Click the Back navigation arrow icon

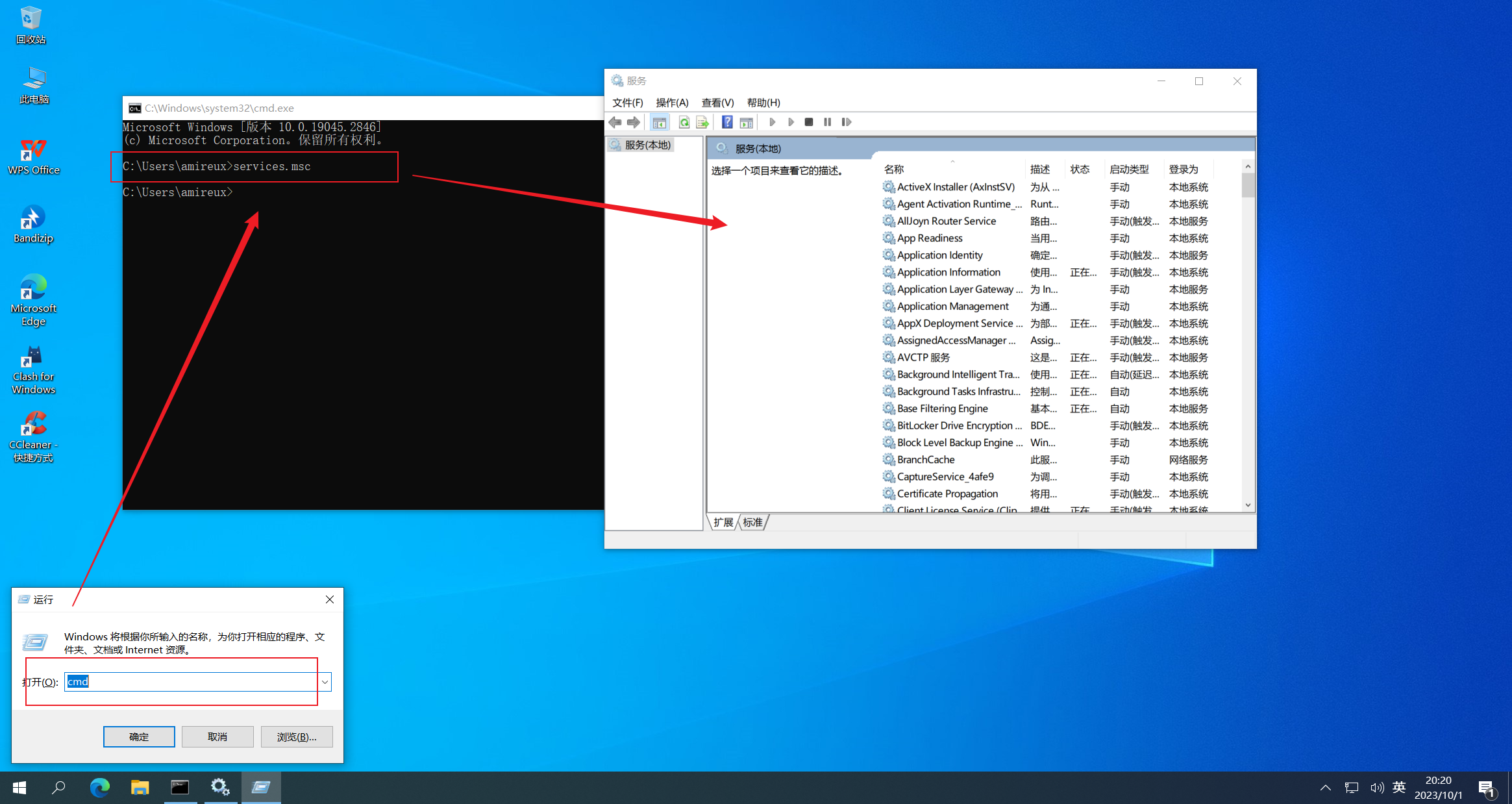(617, 121)
